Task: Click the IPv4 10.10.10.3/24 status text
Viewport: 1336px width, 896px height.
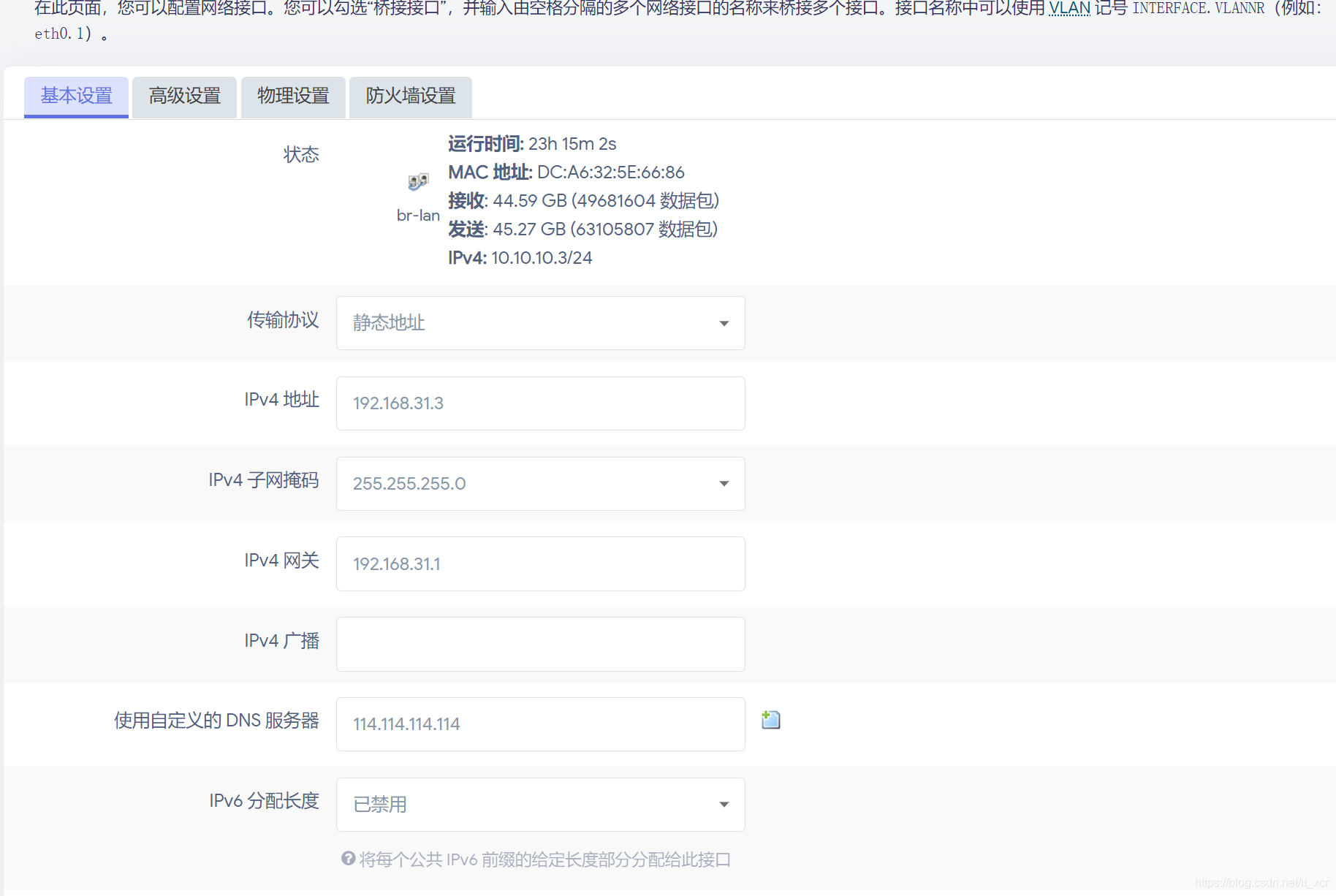Action: click(520, 258)
